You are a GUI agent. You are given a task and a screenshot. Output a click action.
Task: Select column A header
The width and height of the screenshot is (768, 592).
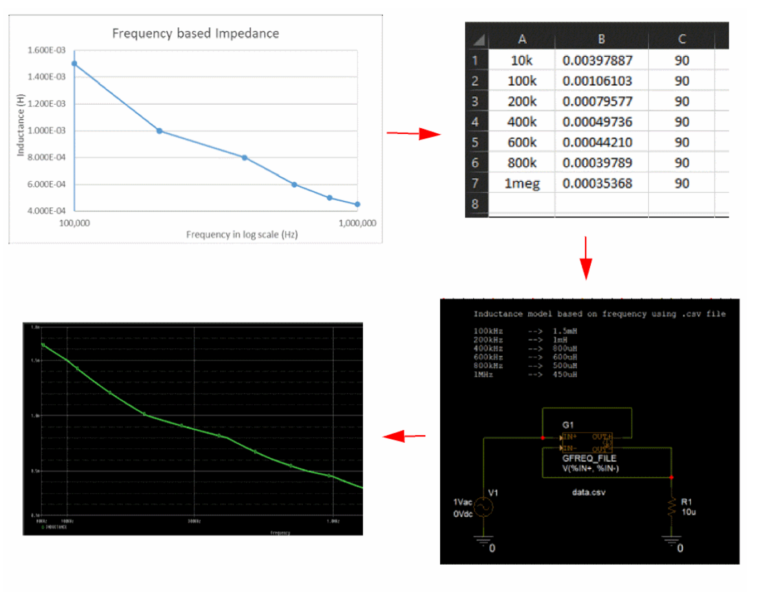click(521, 38)
